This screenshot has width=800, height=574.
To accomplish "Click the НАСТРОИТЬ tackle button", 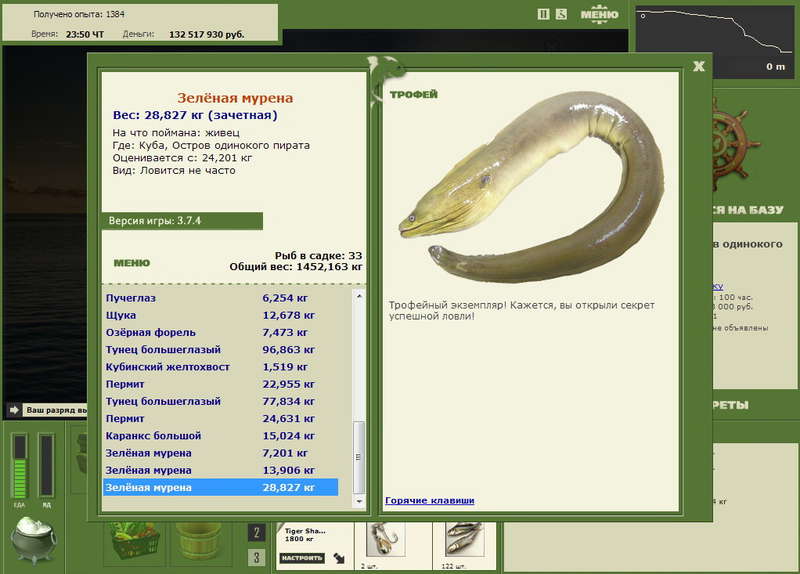I will click(x=302, y=558).
